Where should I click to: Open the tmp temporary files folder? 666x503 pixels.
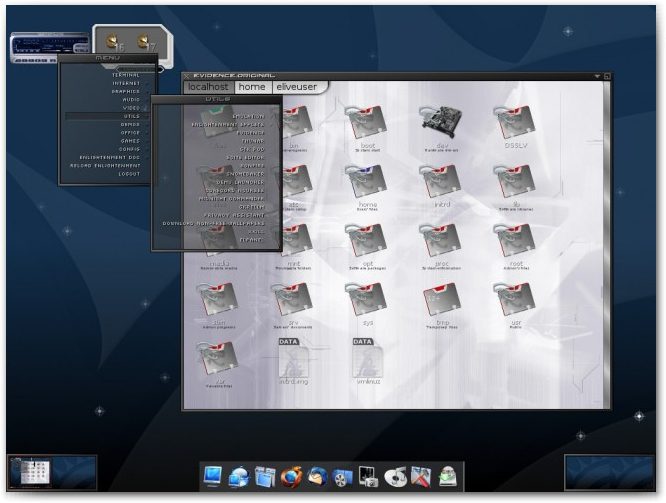(440, 300)
